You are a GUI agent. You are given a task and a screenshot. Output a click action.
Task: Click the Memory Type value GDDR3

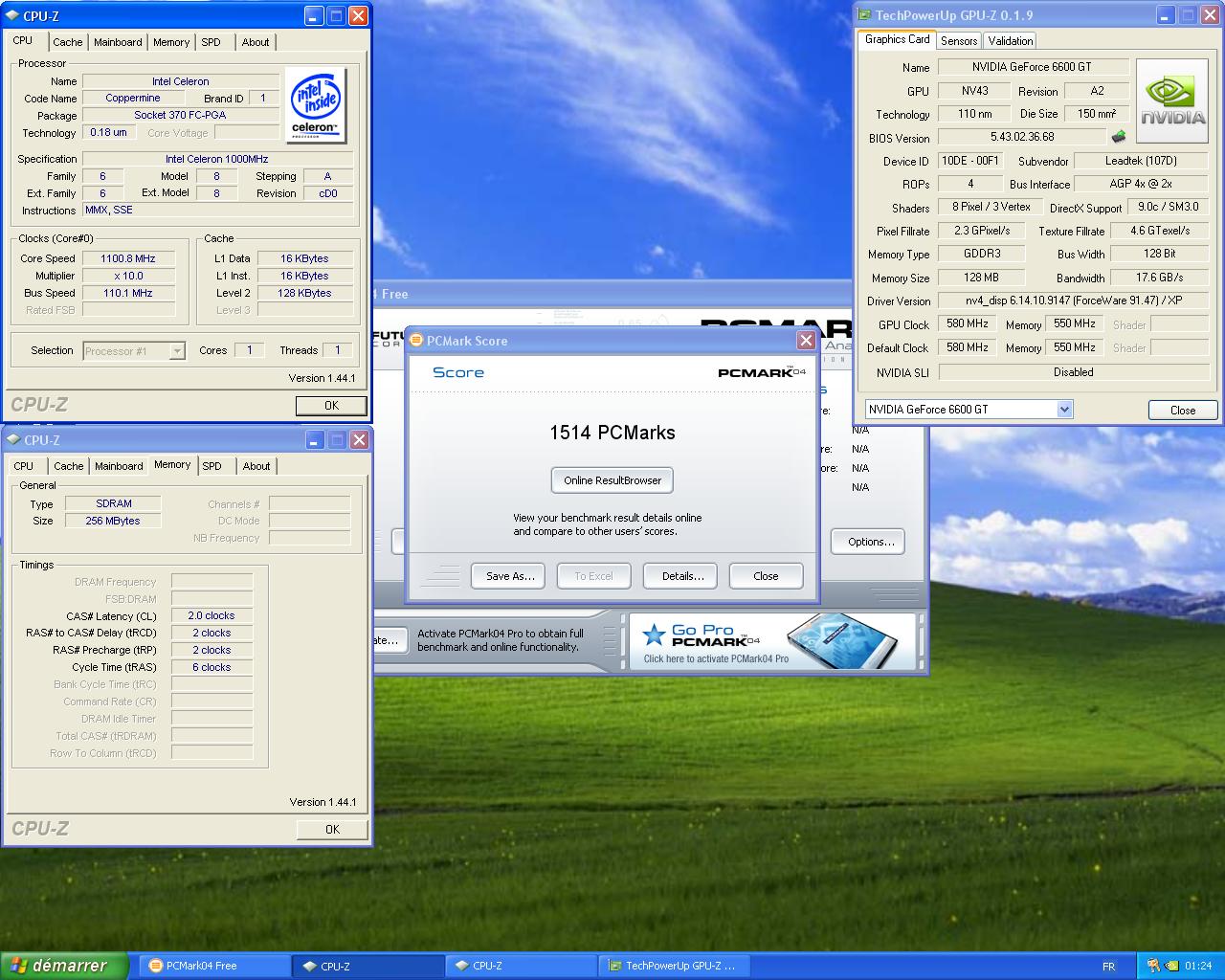click(x=982, y=254)
